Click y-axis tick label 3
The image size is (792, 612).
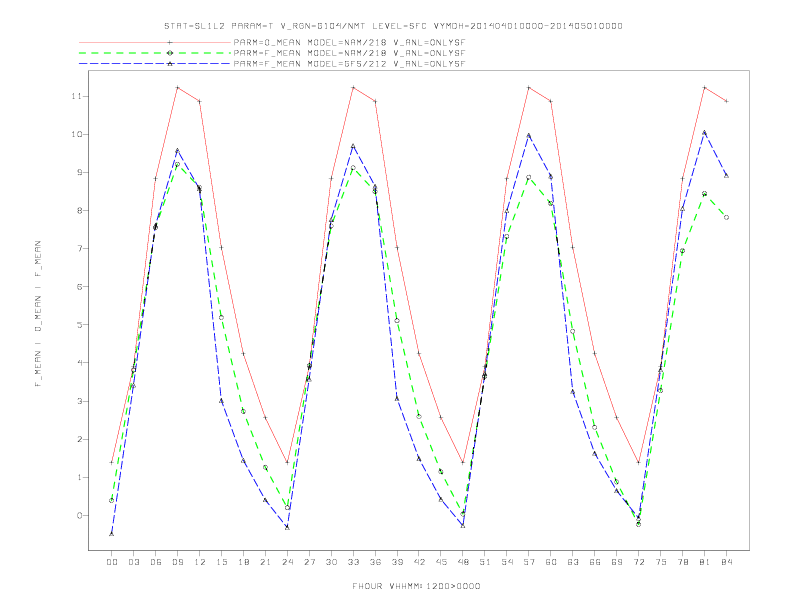pyautogui.click(x=80, y=401)
